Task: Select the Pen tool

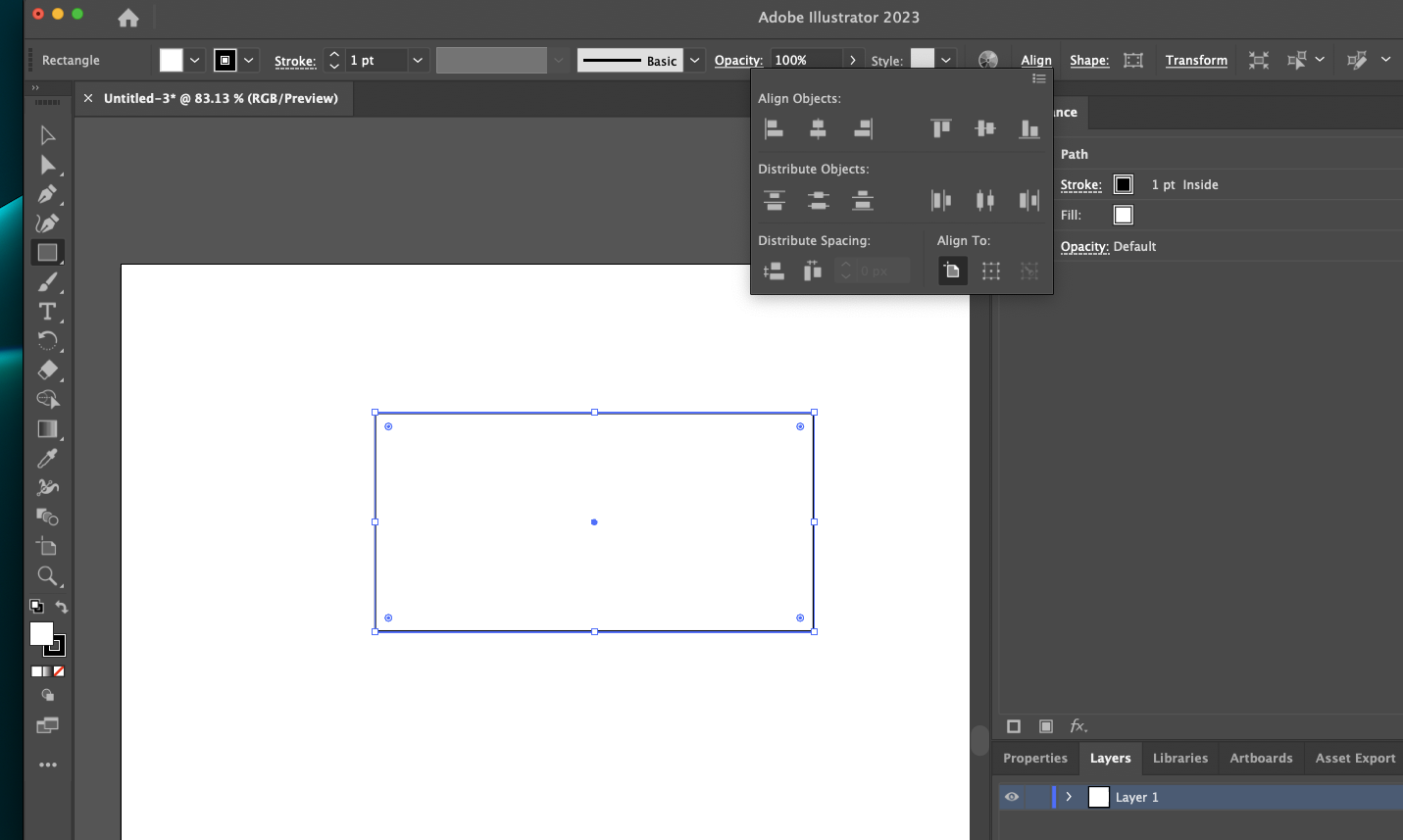Action: tap(47, 194)
